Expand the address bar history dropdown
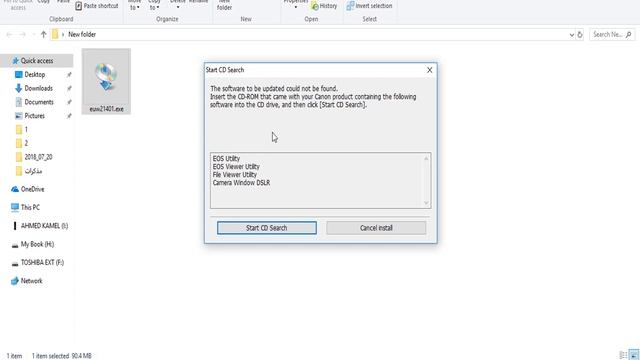This screenshot has height=360, width=640. click(x=571, y=35)
